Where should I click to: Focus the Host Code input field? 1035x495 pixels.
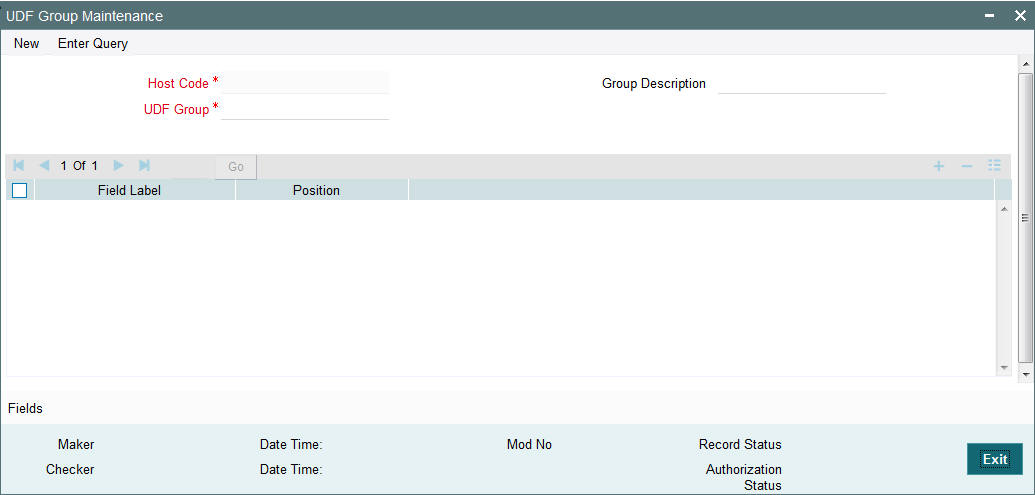coord(305,82)
